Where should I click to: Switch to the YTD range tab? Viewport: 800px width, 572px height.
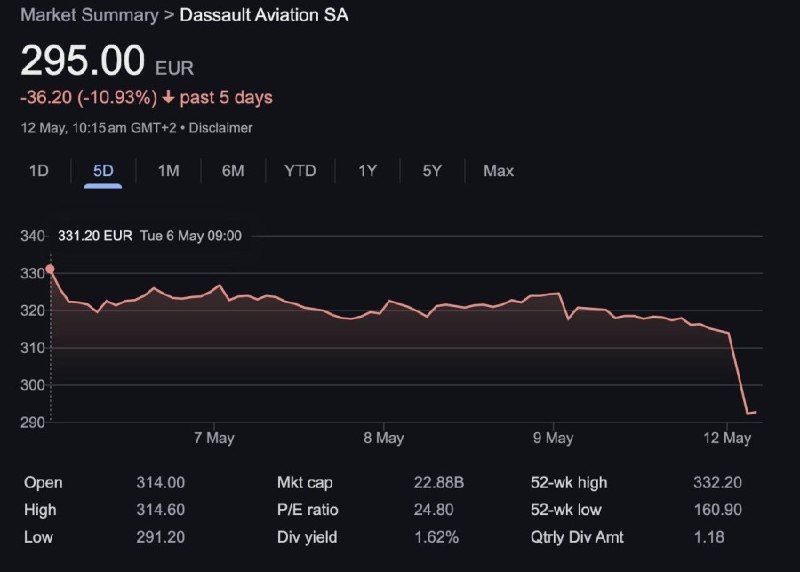click(x=300, y=170)
